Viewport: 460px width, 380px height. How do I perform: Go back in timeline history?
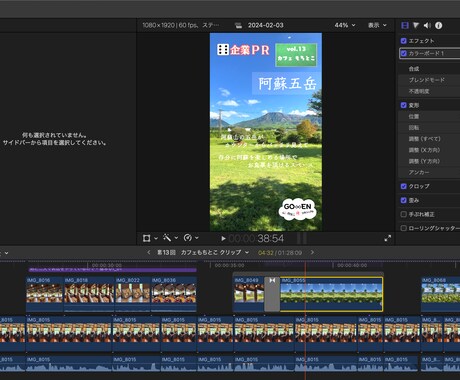tap(149, 252)
